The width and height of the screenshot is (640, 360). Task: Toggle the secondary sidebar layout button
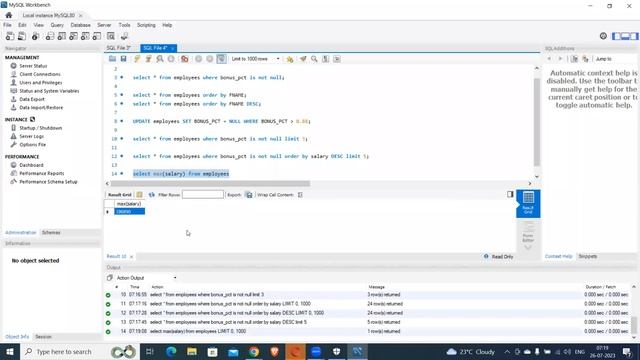click(634, 36)
